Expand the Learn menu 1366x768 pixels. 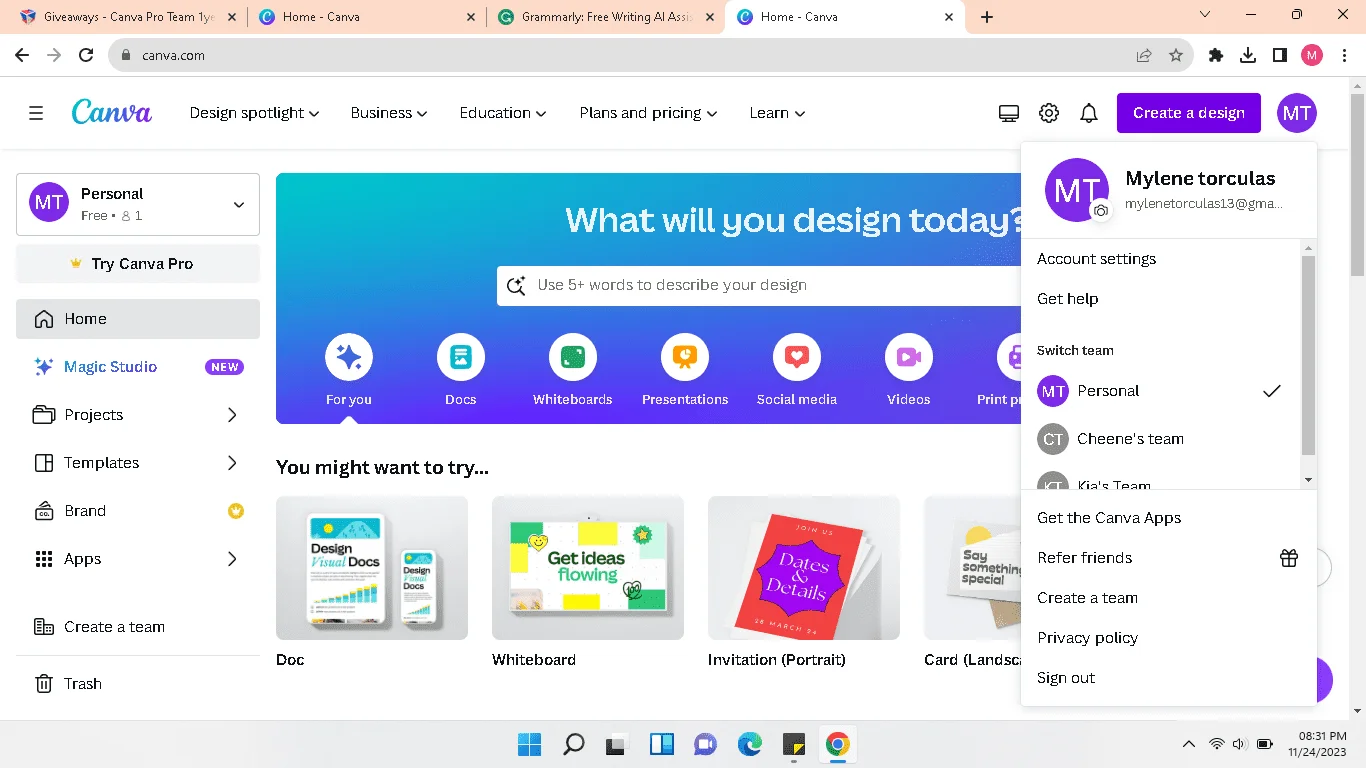(777, 113)
